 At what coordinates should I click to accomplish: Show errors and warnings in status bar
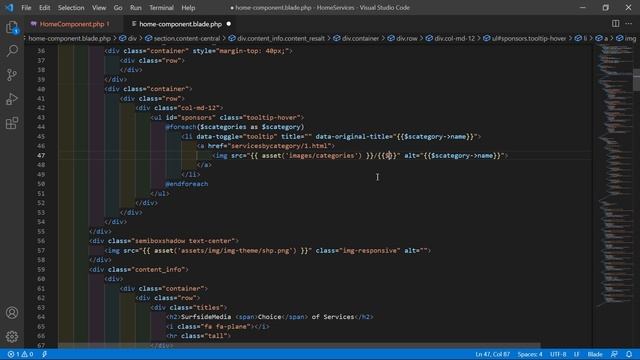(20, 354)
